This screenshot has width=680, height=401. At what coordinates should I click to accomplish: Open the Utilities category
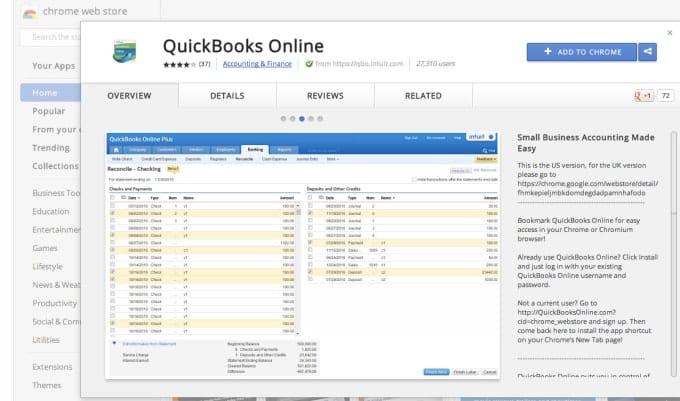[x=46, y=340]
